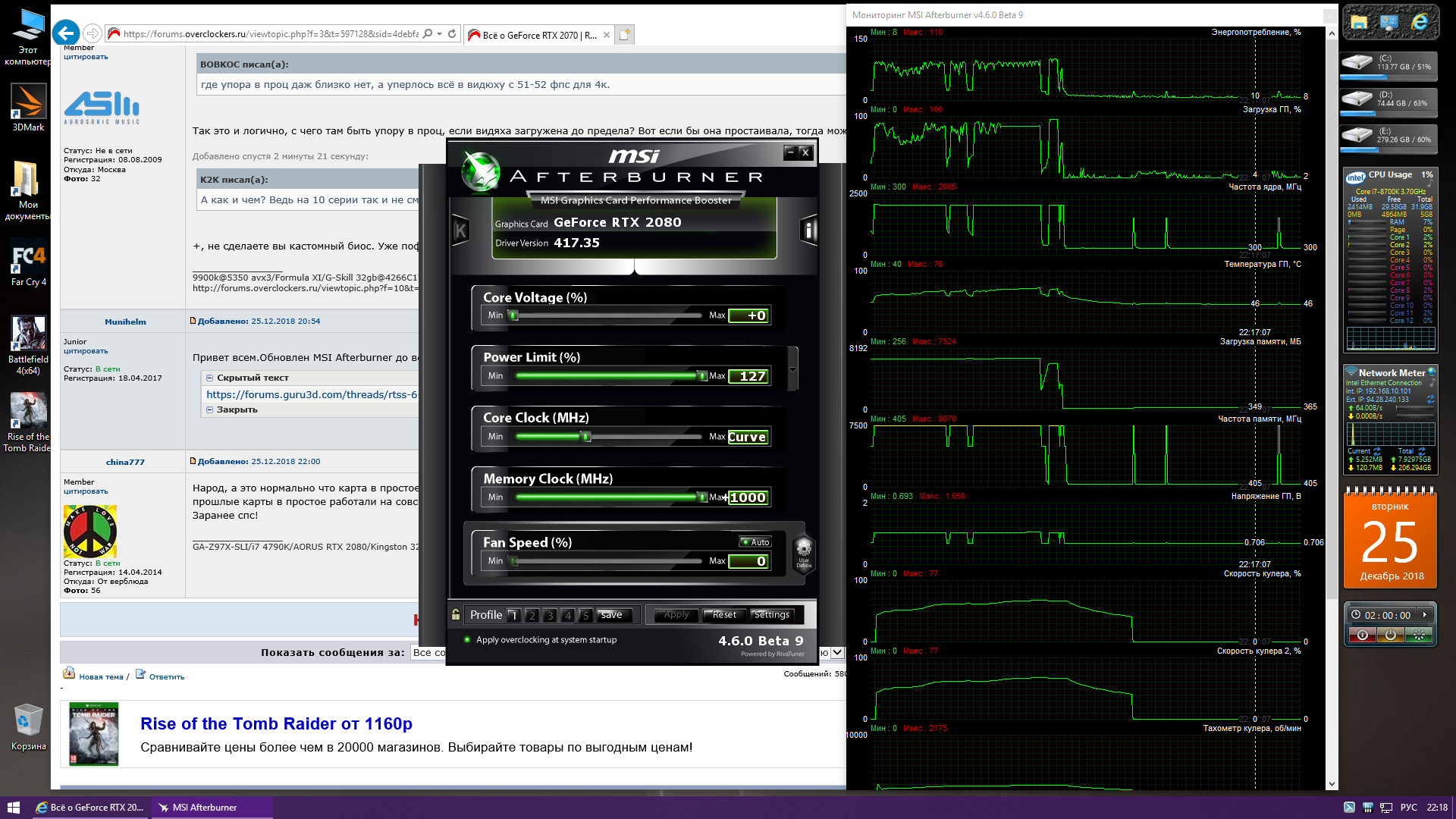This screenshot has width=1456, height=819.
Task: Open Kombustor via the K side button
Action: tap(460, 231)
